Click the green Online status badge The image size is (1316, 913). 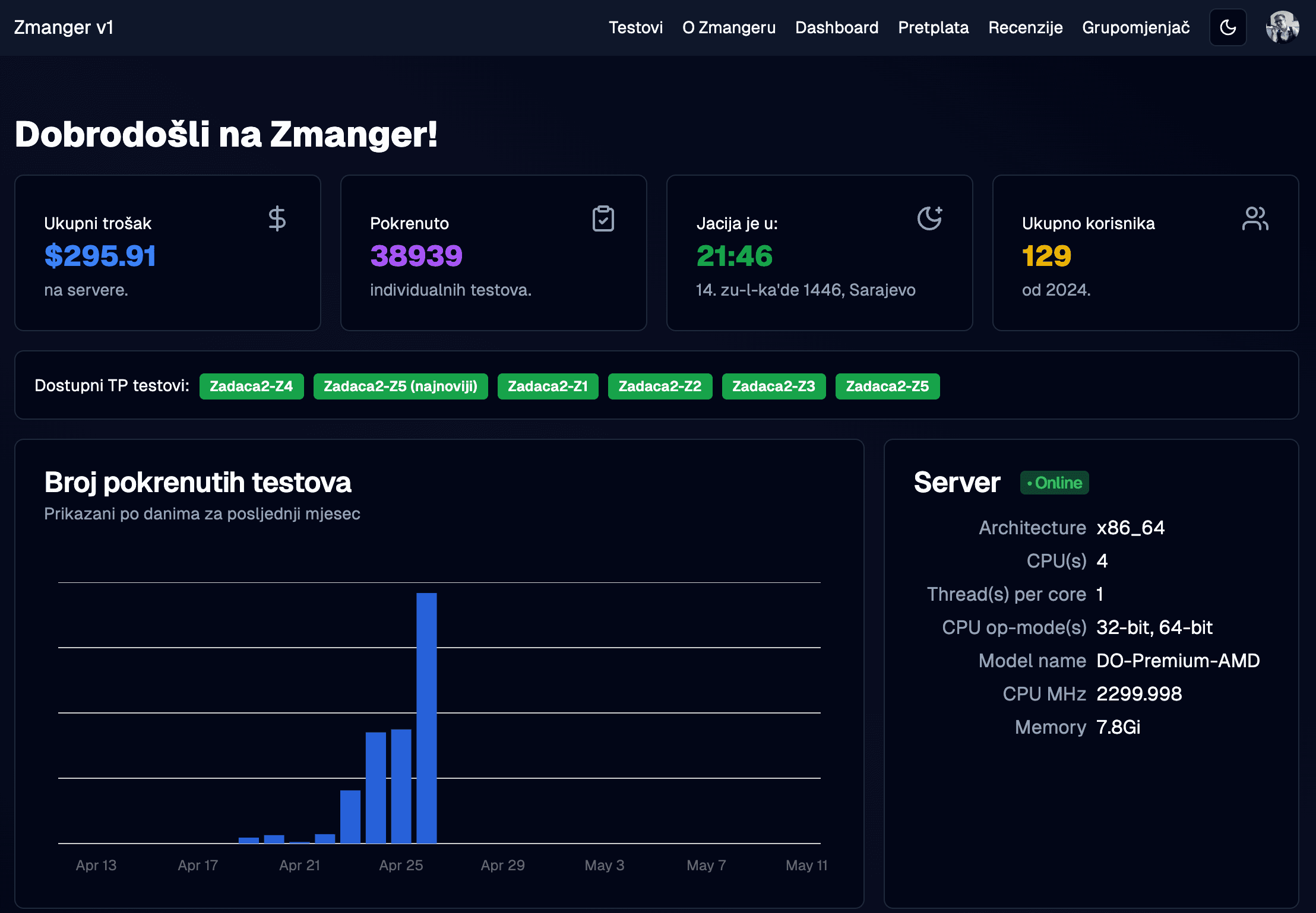click(x=1054, y=483)
